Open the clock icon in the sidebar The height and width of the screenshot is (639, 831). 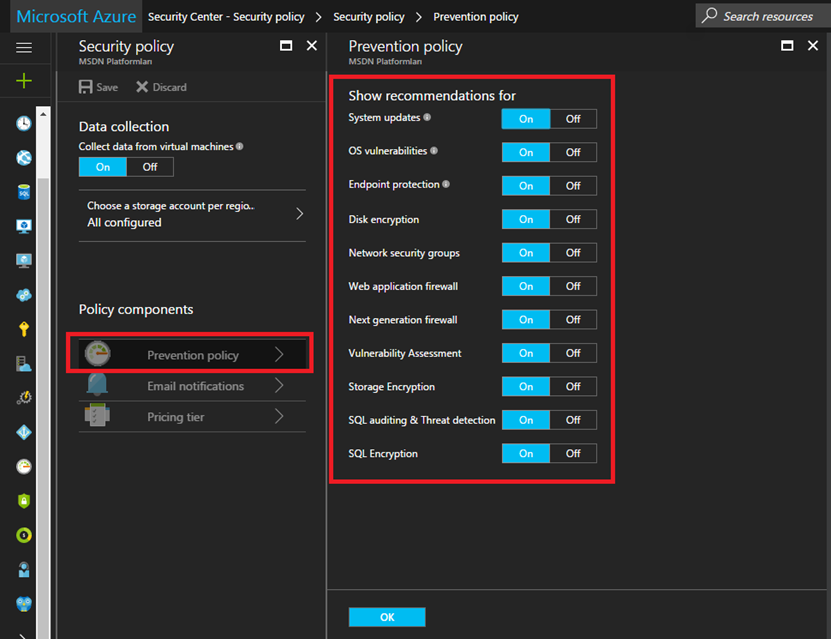point(24,123)
